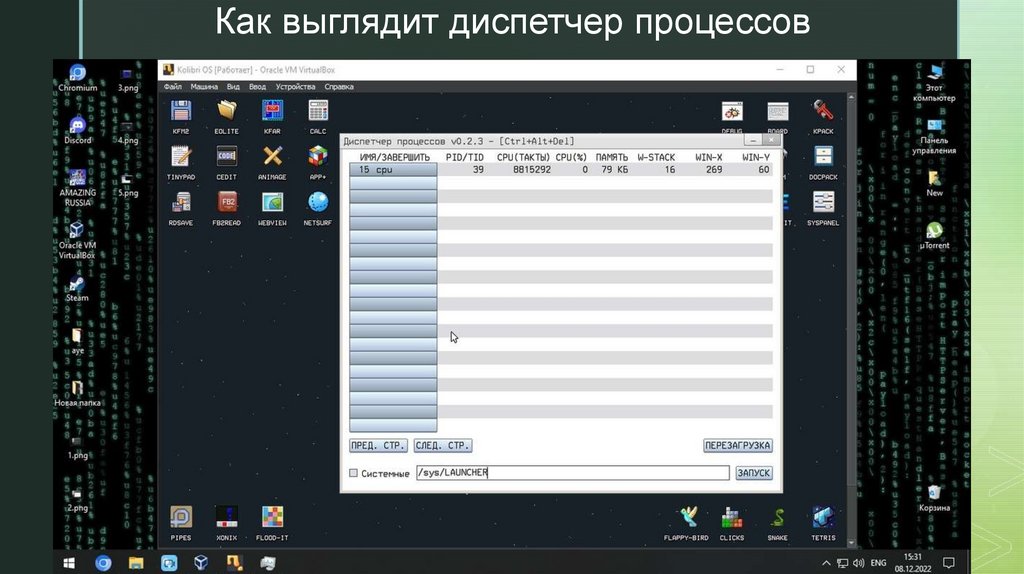
Task: Launch the RDSAVE icon
Action: [x=181, y=202]
